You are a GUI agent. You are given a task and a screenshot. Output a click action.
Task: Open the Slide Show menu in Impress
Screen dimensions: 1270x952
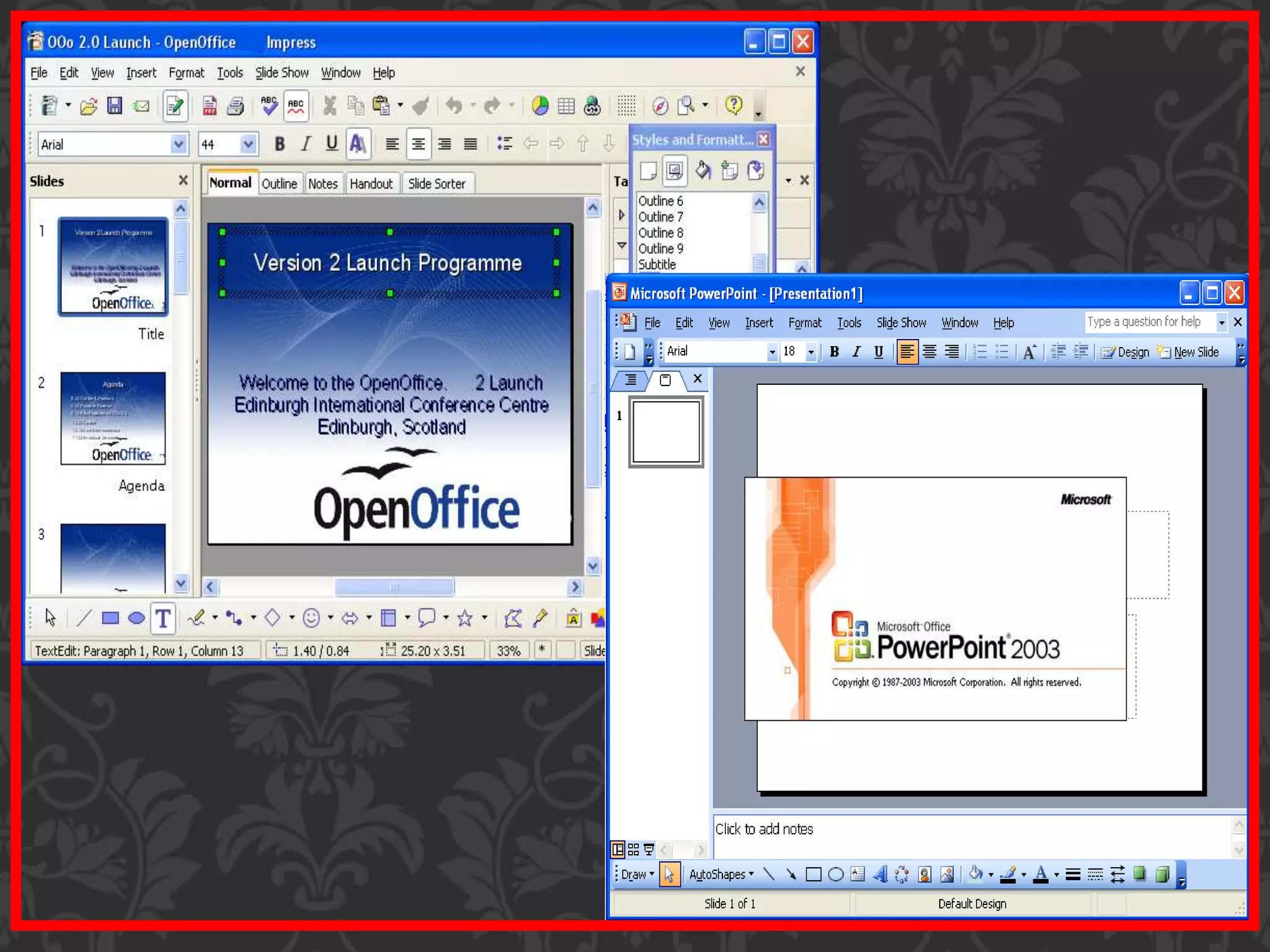282,73
